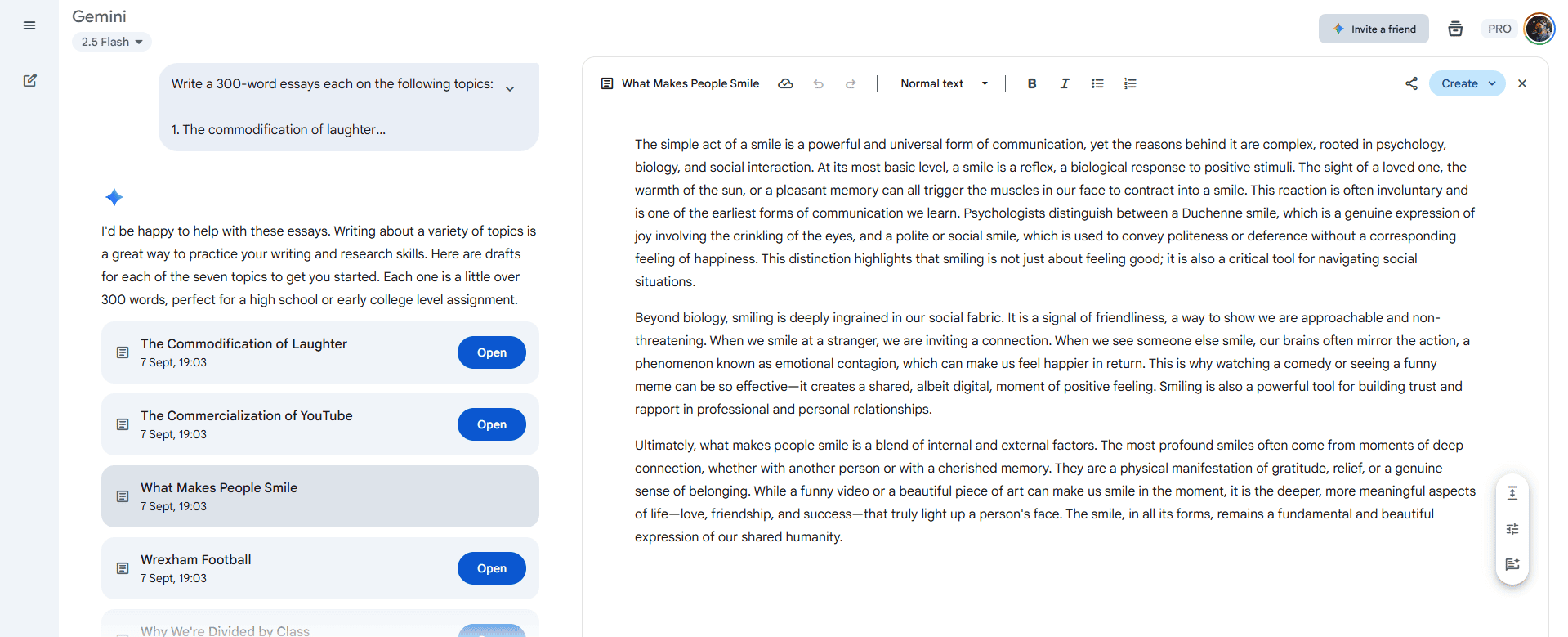Expand the collapsed user prompt chevron
The height and width of the screenshot is (637, 1568).
coord(510,89)
